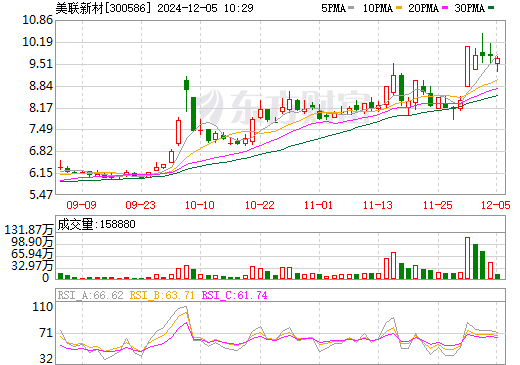520x365 pixels.
Task: Click the 5PMA legend label
Action: click(333, 8)
